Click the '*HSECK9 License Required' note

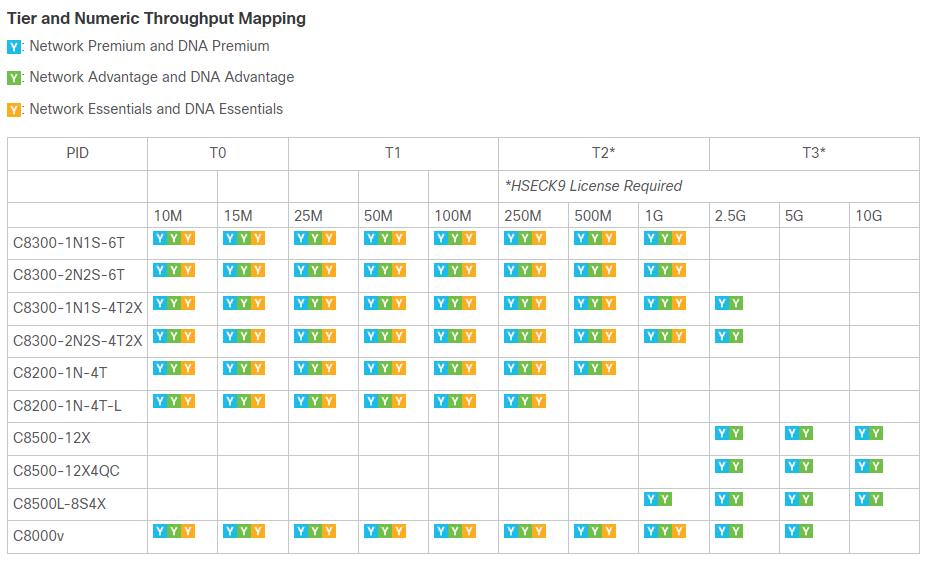coord(593,186)
